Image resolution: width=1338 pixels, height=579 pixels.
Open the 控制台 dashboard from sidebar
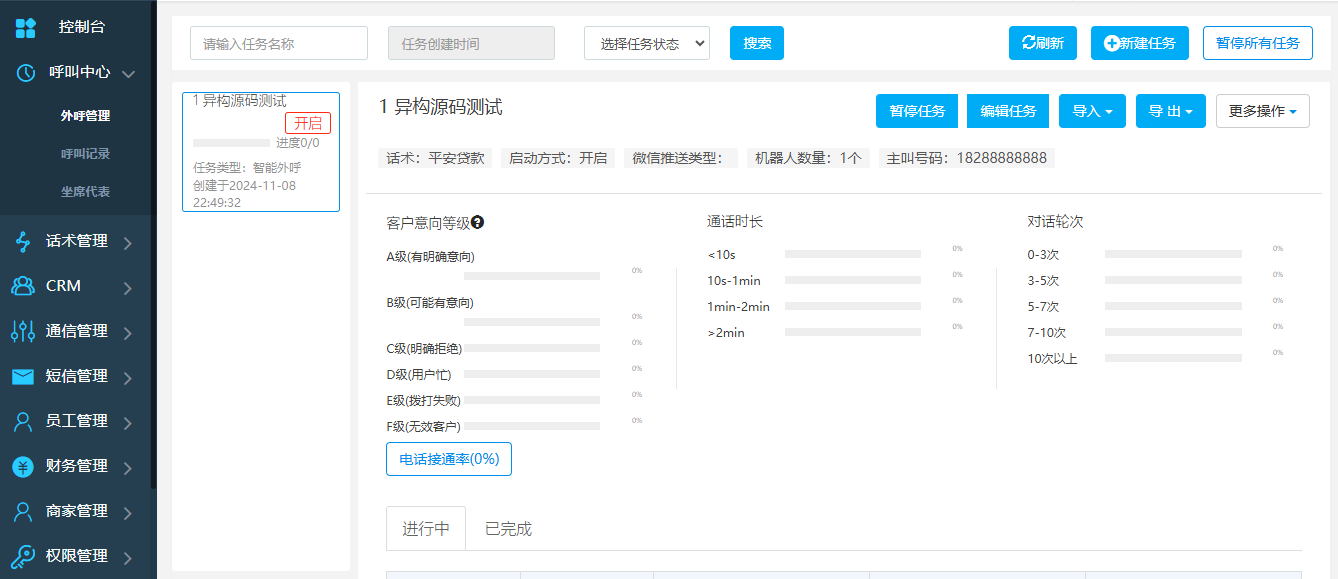point(25,27)
